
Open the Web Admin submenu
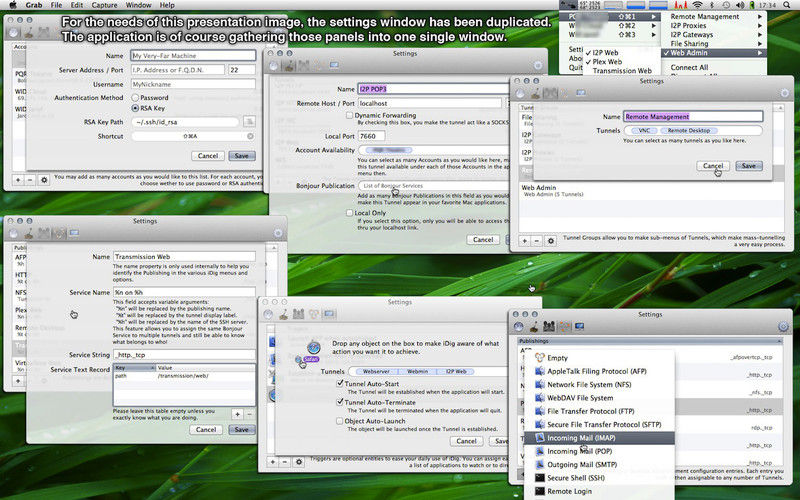pos(714,53)
